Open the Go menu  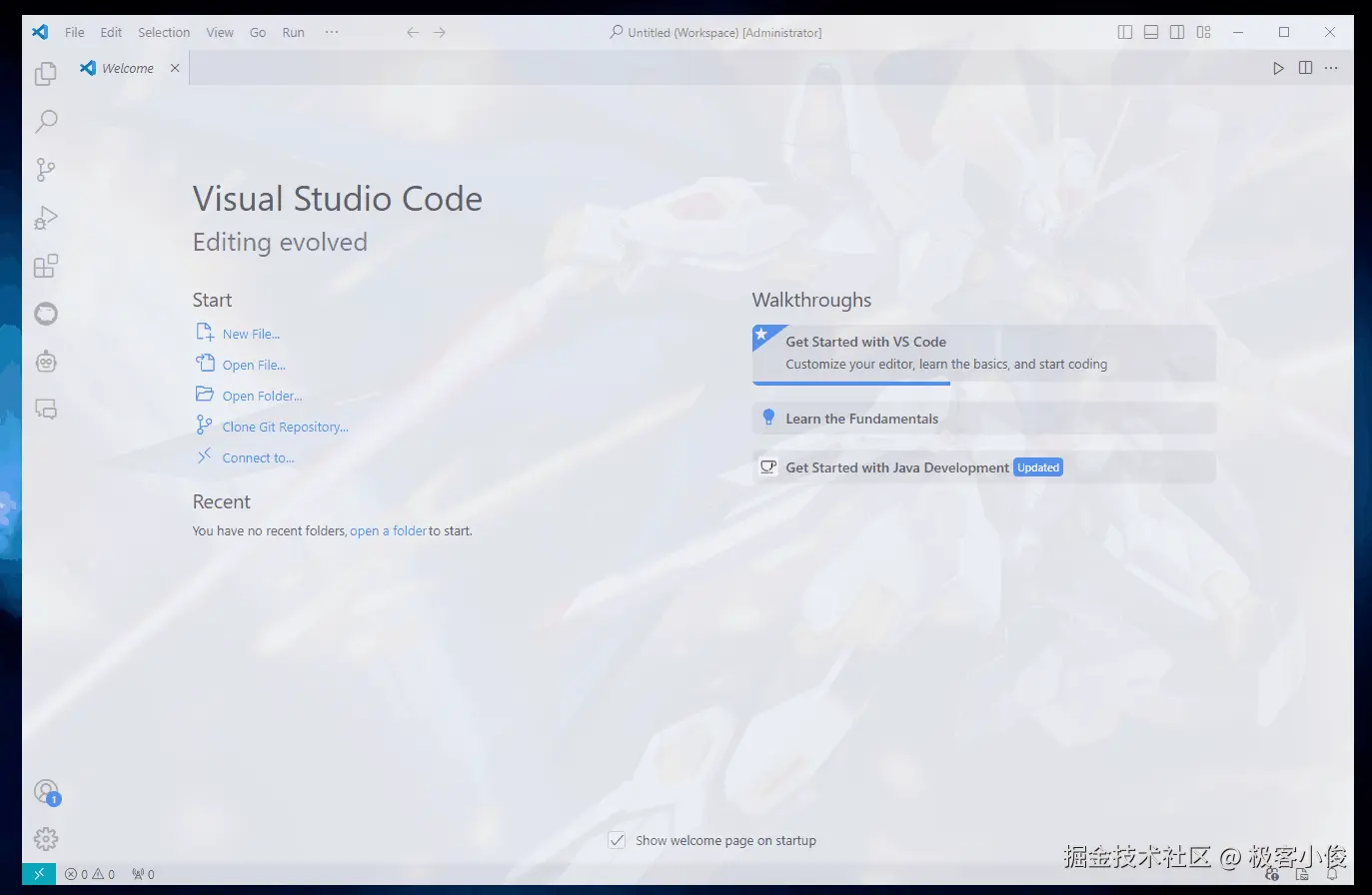click(258, 32)
